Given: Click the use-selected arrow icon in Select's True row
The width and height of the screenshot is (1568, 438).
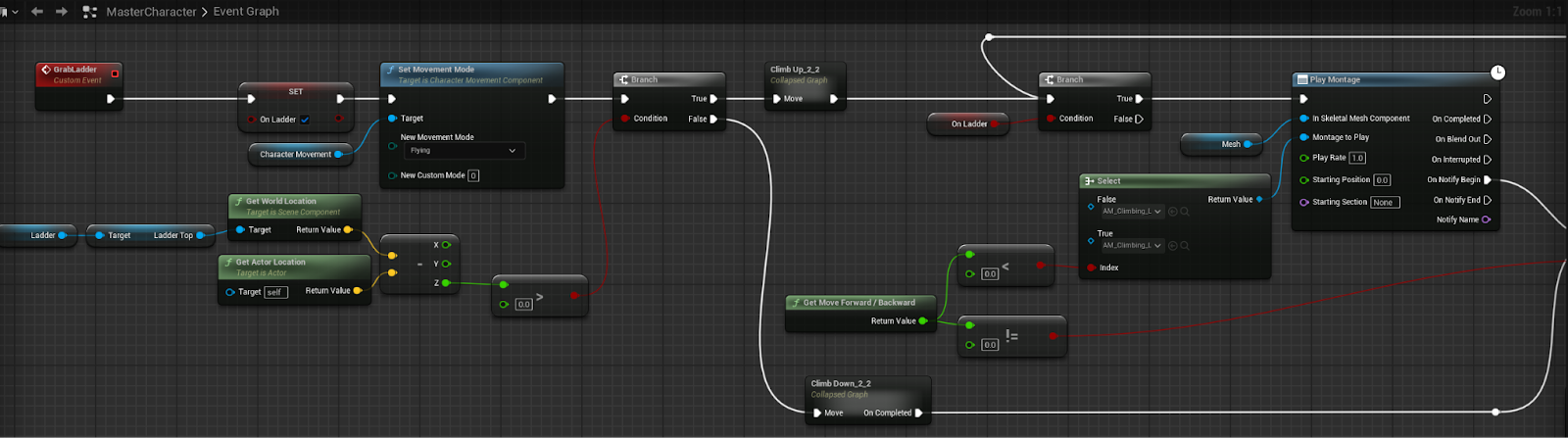Looking at the screenshot, I should (x=1173, y=246).
